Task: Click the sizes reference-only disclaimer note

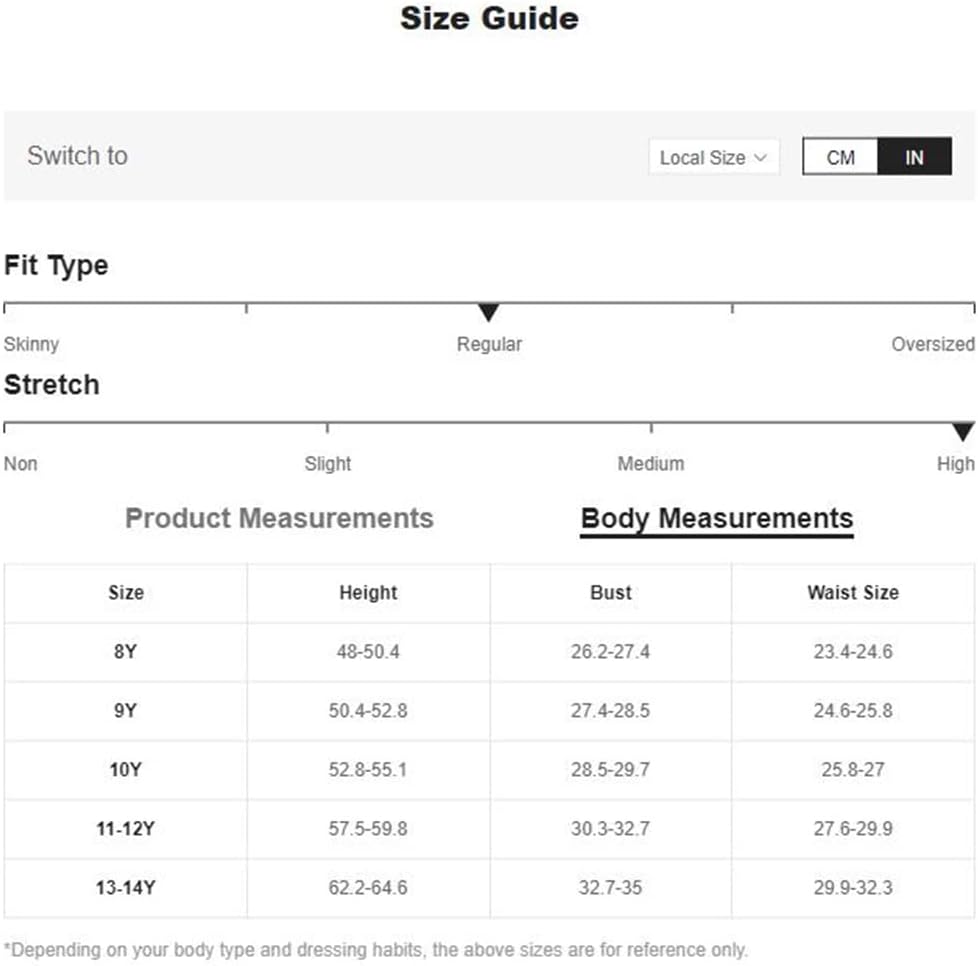Action: 376,950
